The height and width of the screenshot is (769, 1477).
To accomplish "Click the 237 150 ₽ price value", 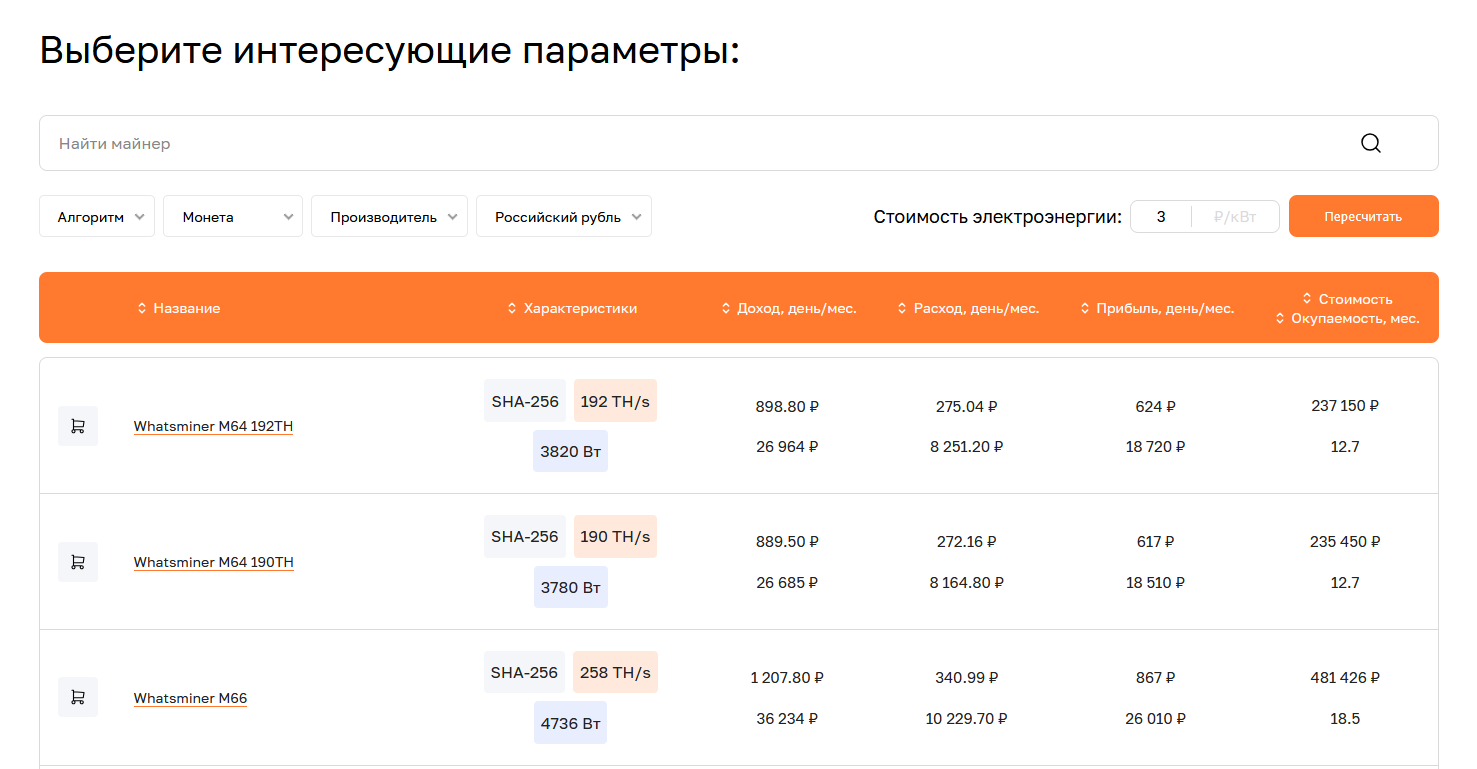I will tap(1345, 406).
